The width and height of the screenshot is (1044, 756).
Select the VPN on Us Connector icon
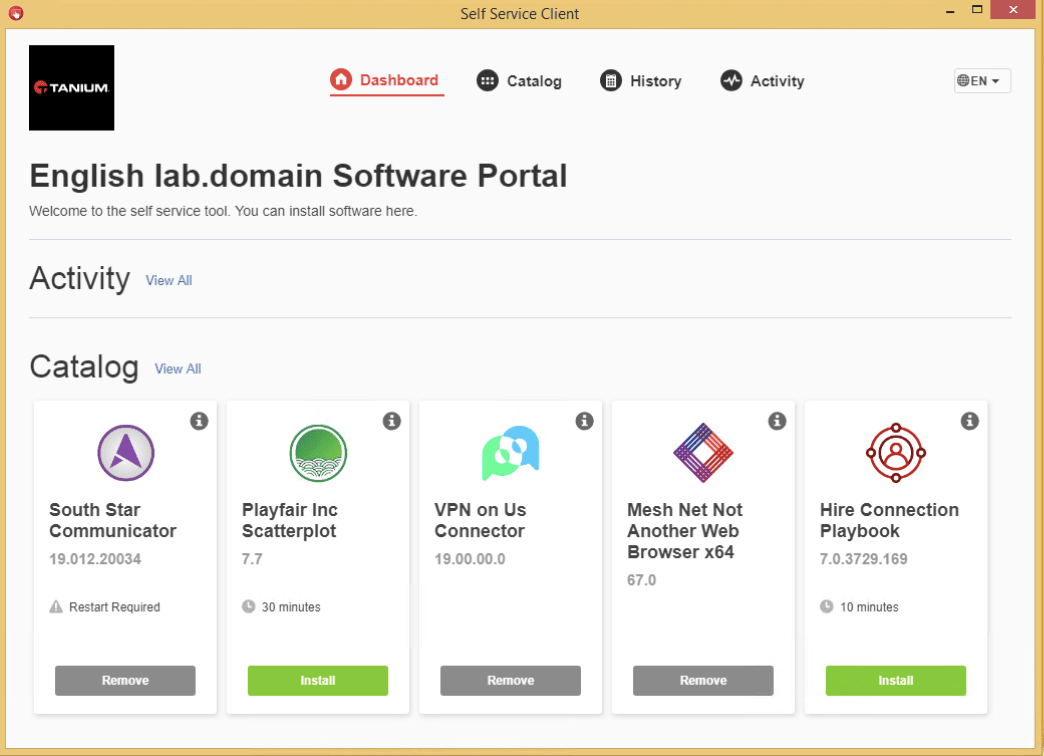(510, 452)
